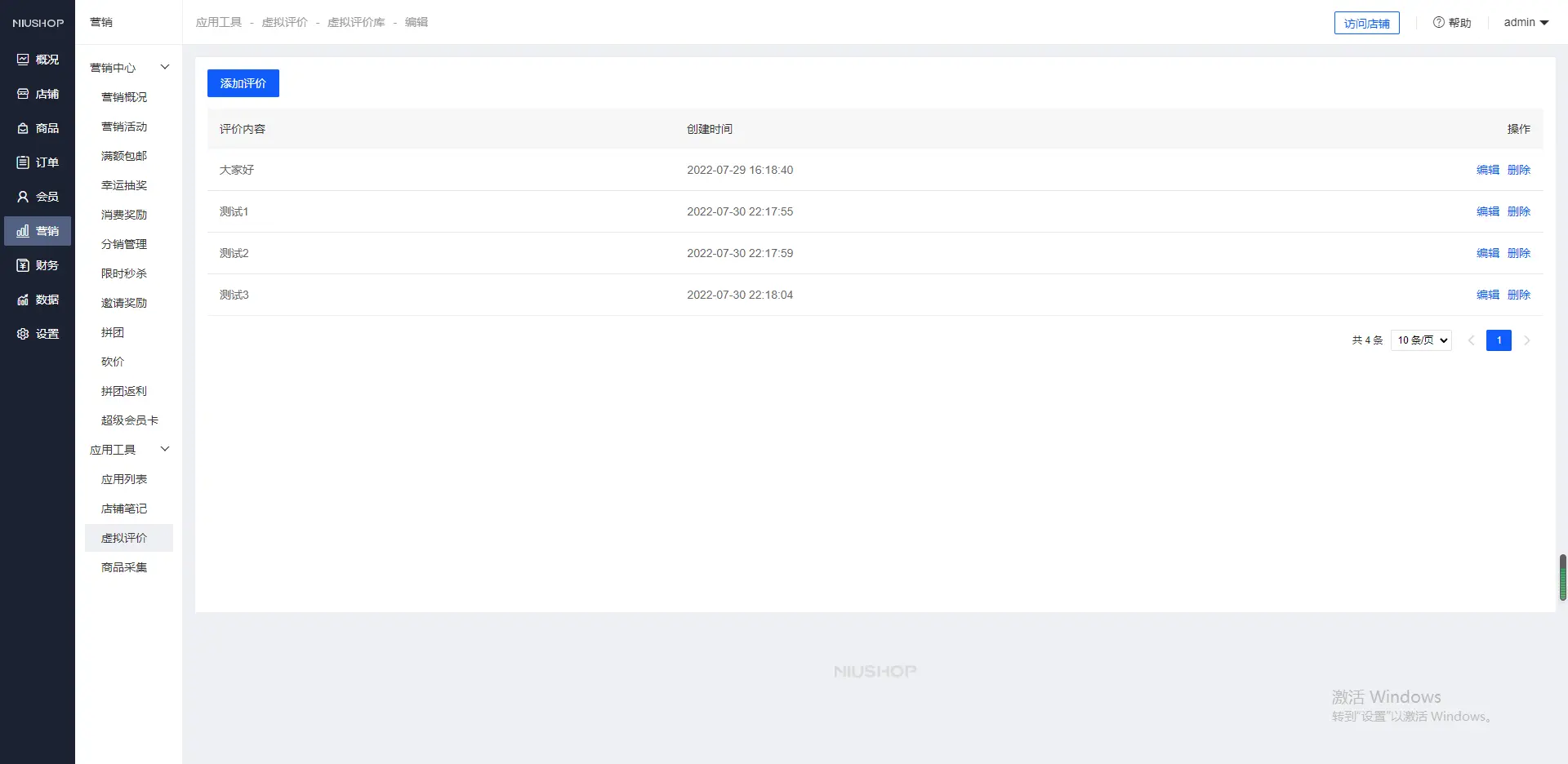Open the 10 条/页 page size dropdown
Image resolution: width=1568 pixels, height=764 pixels.
1421,340
